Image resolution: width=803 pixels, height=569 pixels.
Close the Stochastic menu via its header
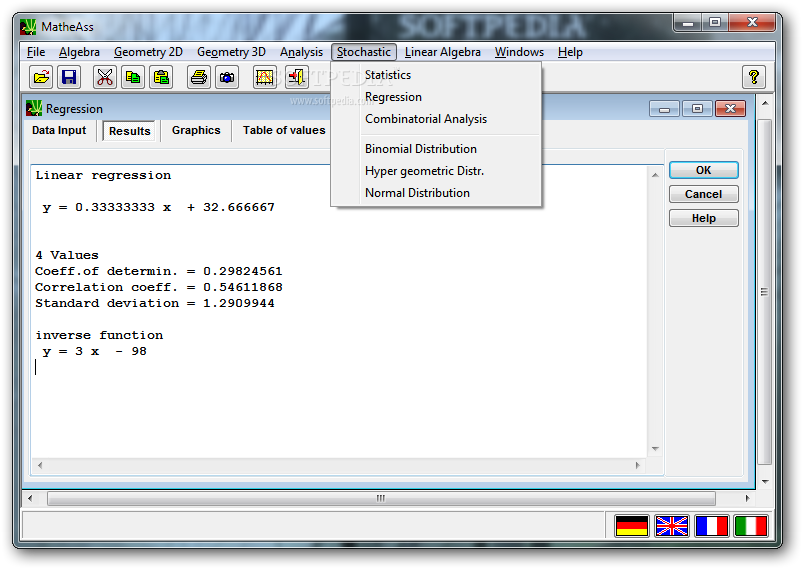coord(364,52)
